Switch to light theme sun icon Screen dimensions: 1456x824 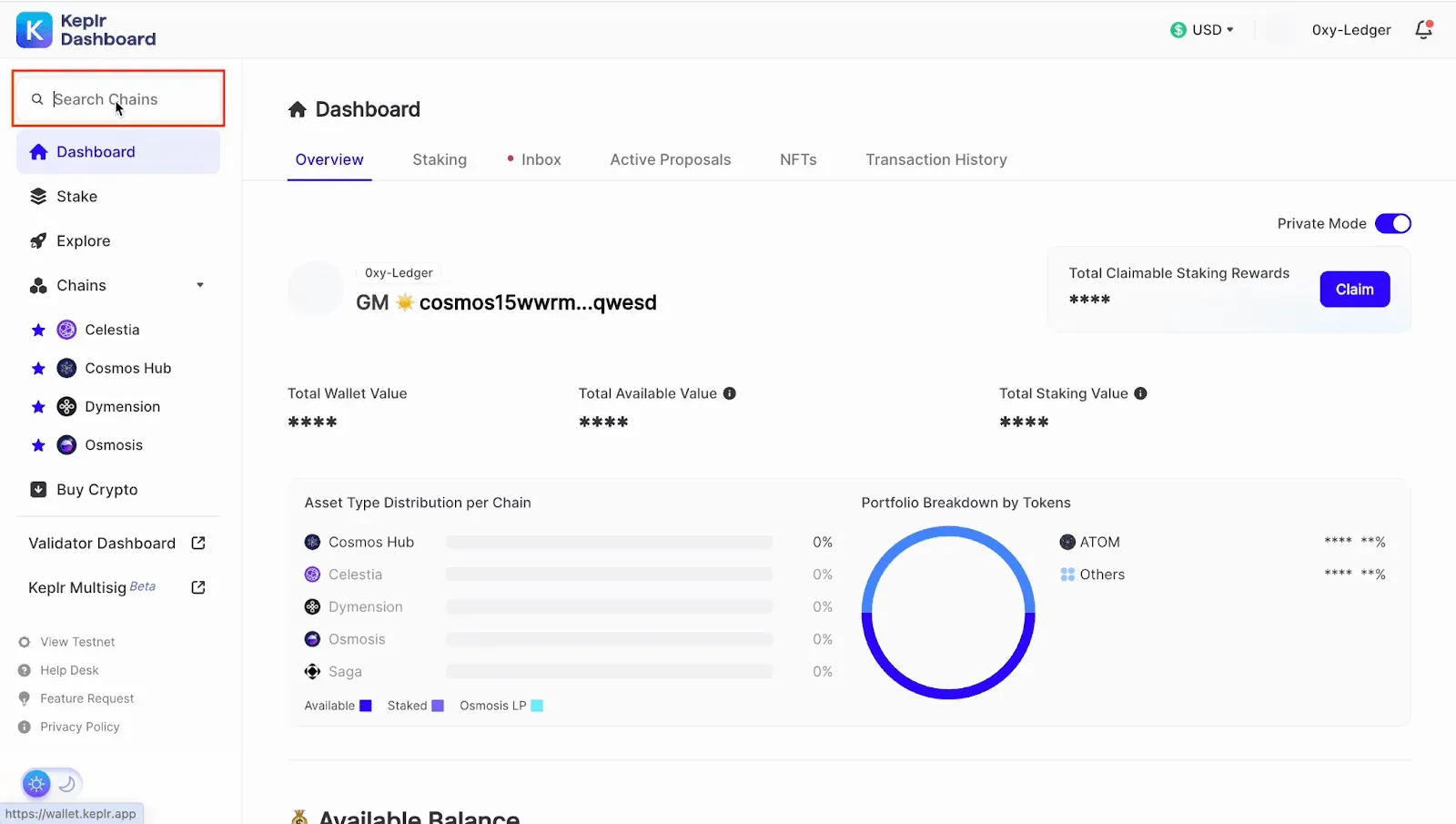click(36, 783)
